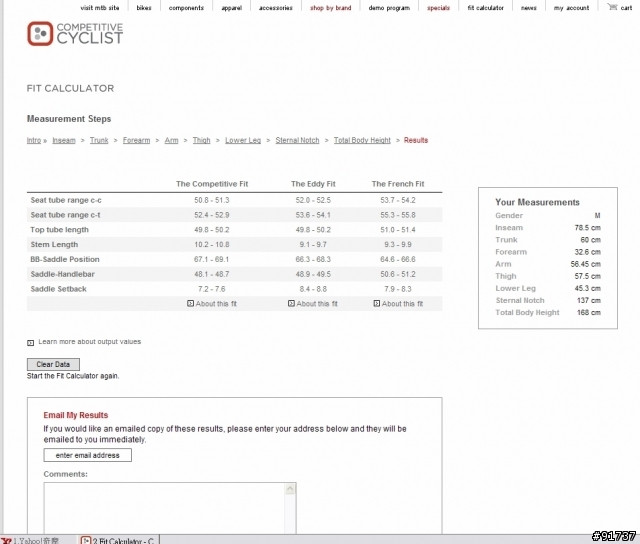
Task: Select the value 53.7 - 54.2
Action: click(398, 200)
